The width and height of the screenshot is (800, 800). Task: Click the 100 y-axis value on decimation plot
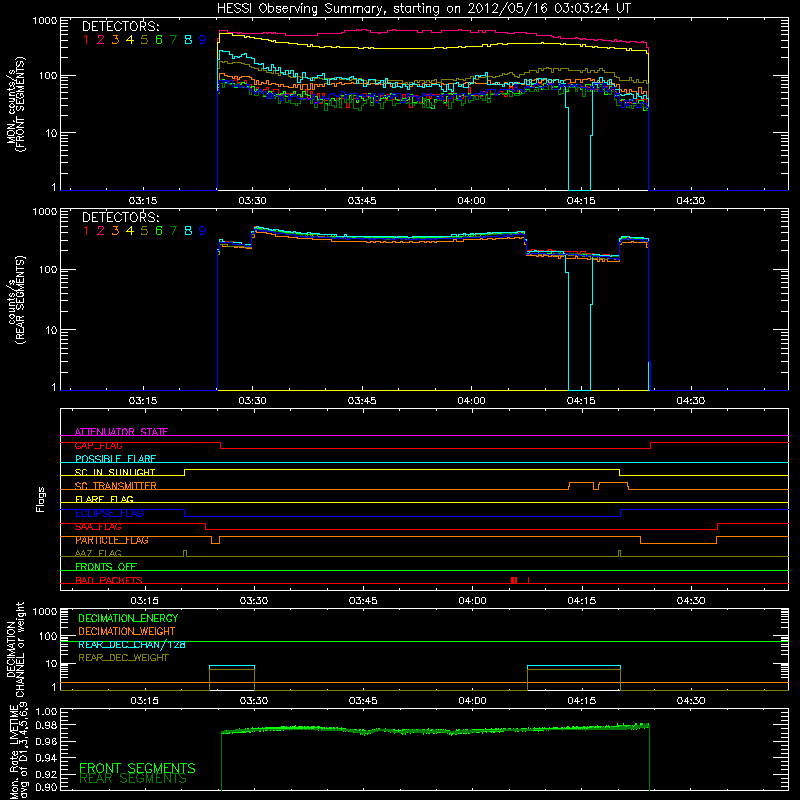tap(48, 636)
